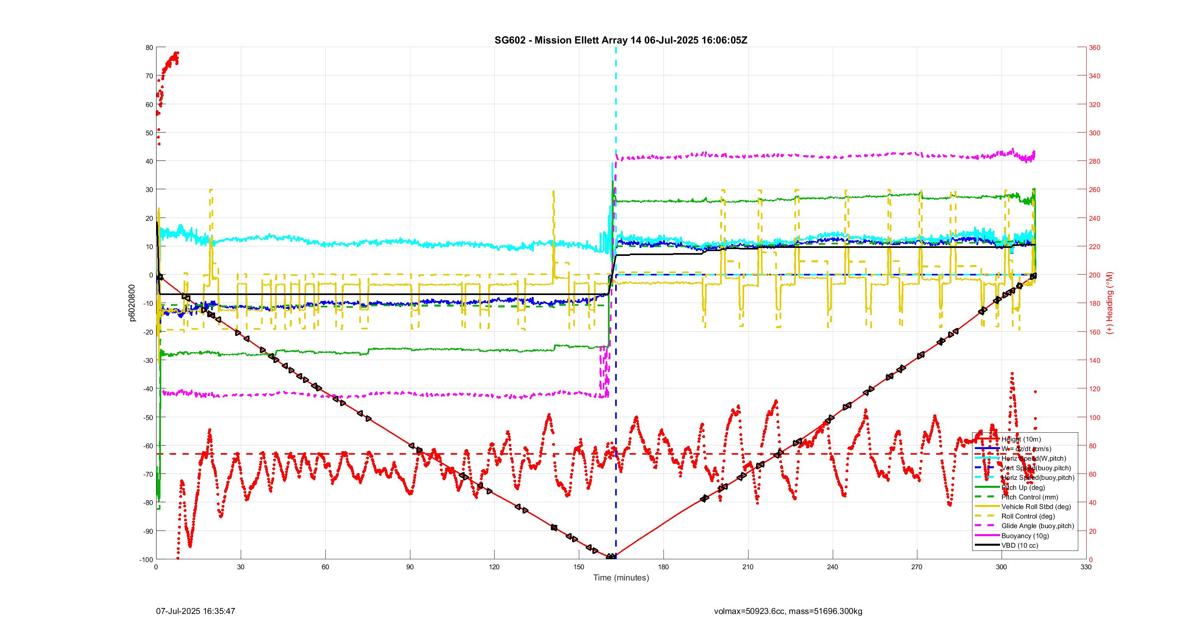This screenshot has width=1200, height=628.
Task: Click the red heading tick label 160
Action: click(x=1095, y=332)
